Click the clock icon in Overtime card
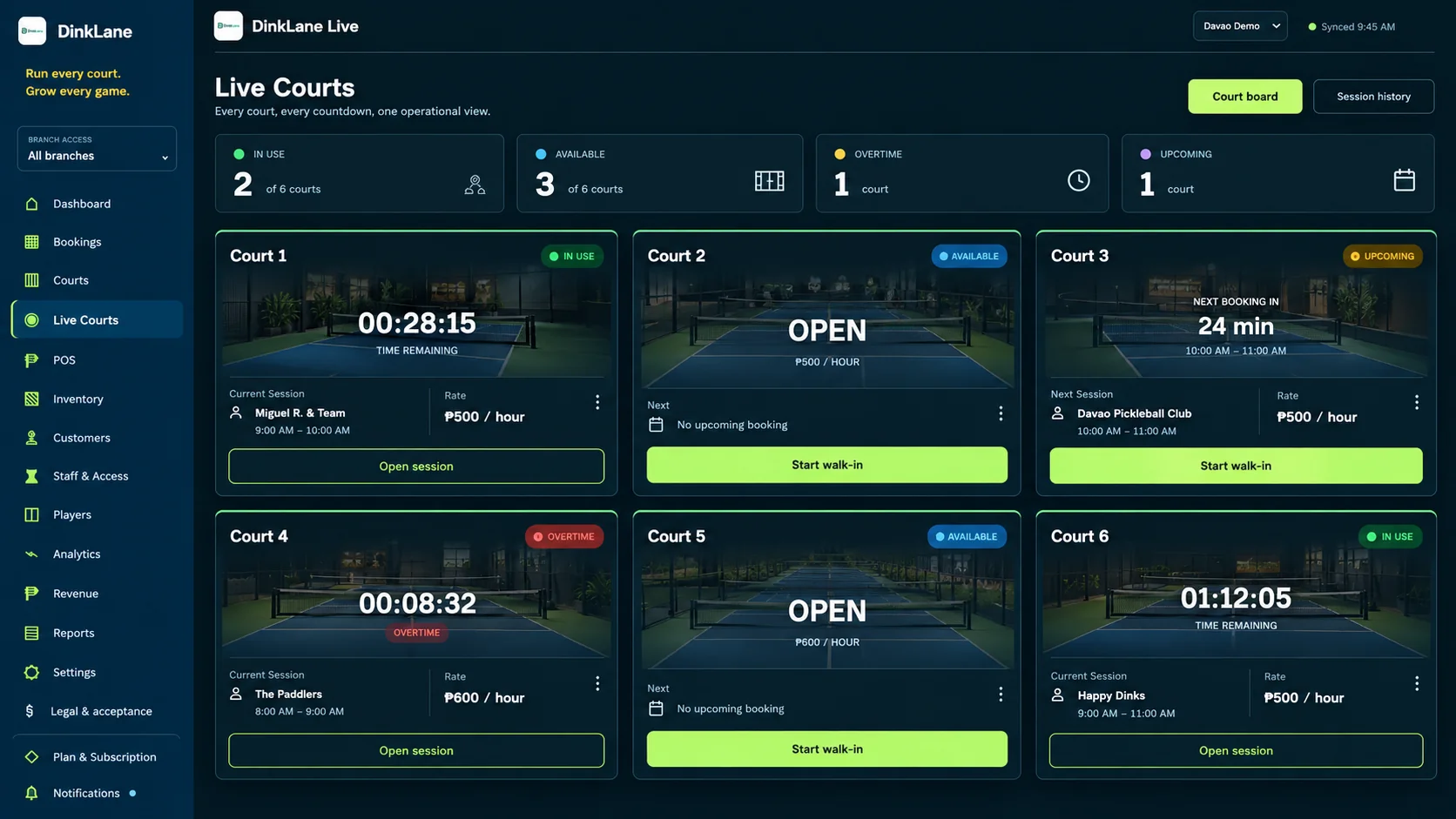1456x819 pixels. pos(1078,180)
